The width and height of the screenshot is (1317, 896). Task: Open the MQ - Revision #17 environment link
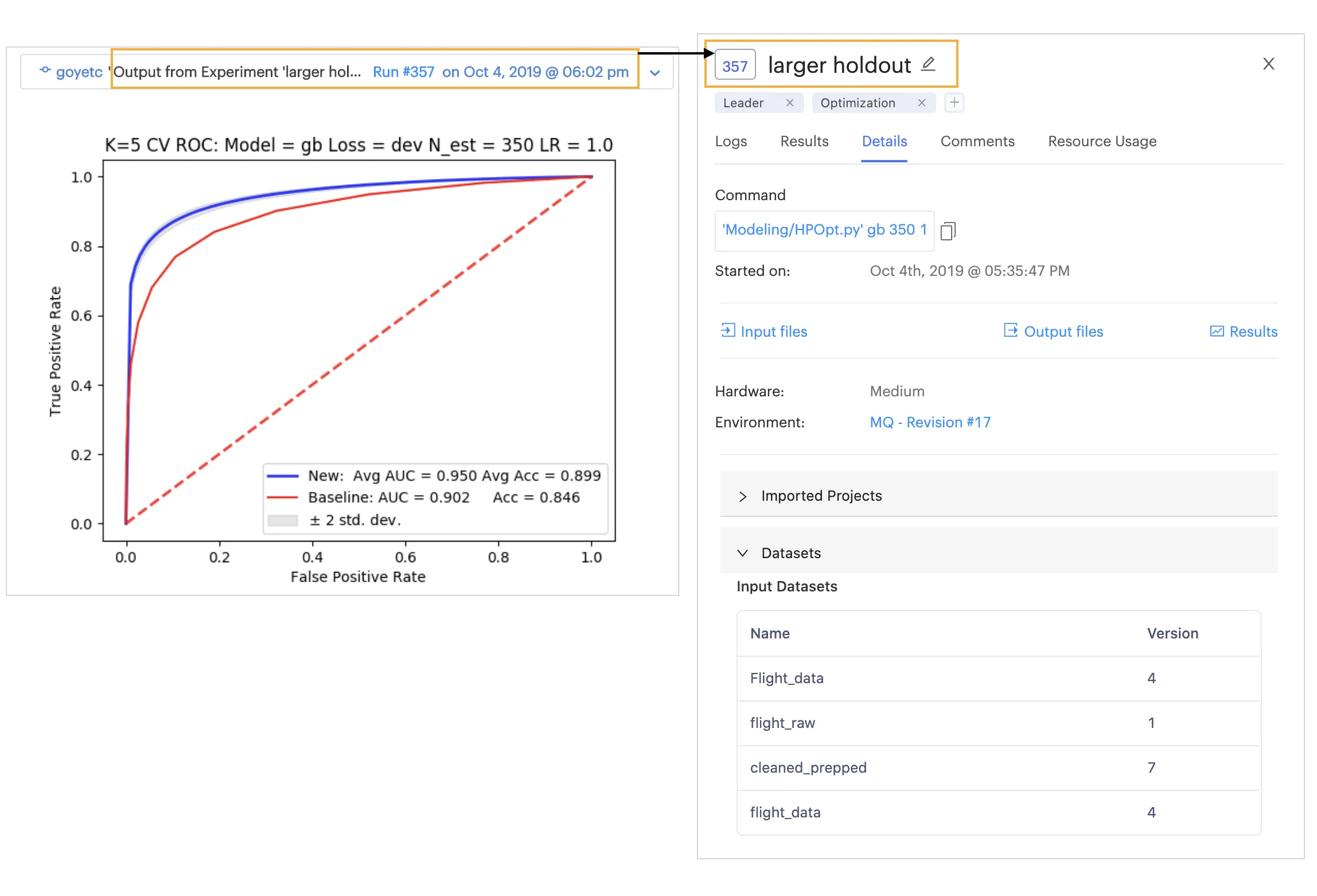[x=930, y=423]
